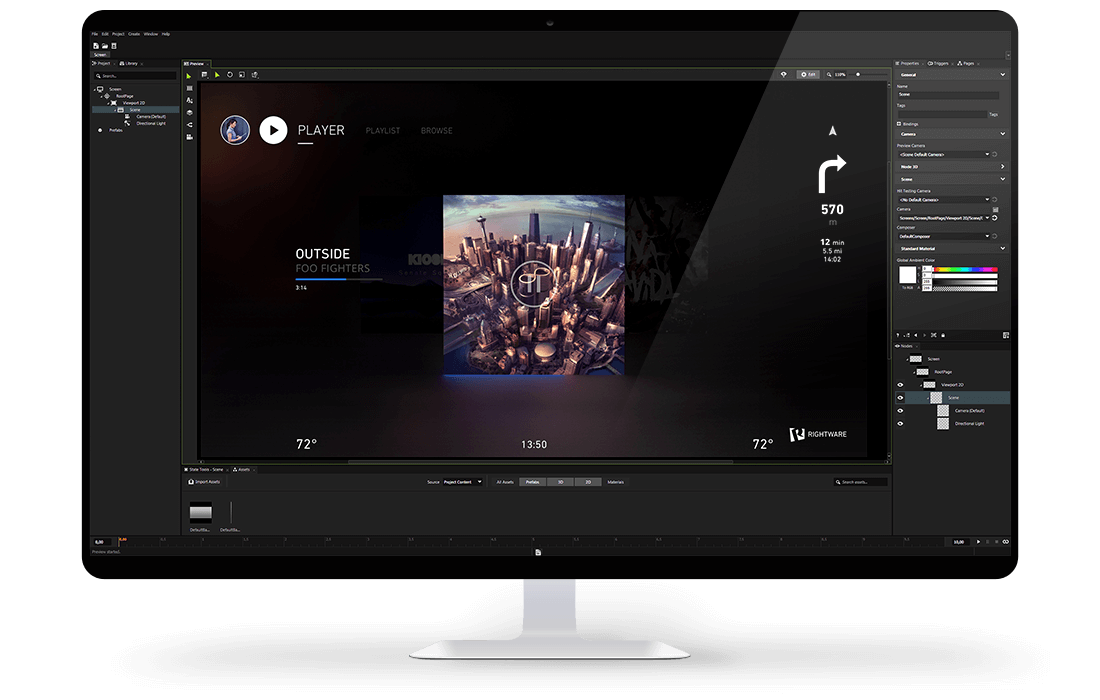Expand the Node 3D properties section
1100x700 pixels.
[1002, 166]
